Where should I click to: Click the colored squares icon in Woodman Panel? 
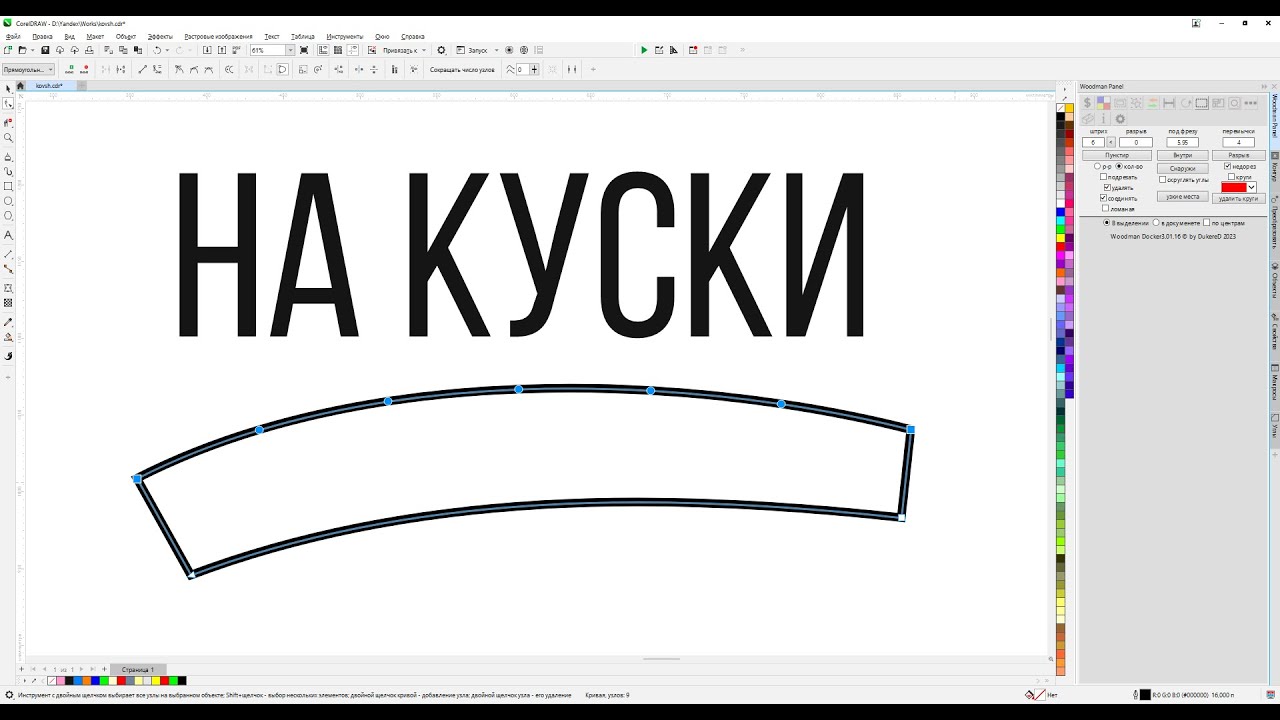coord(1104,103)
